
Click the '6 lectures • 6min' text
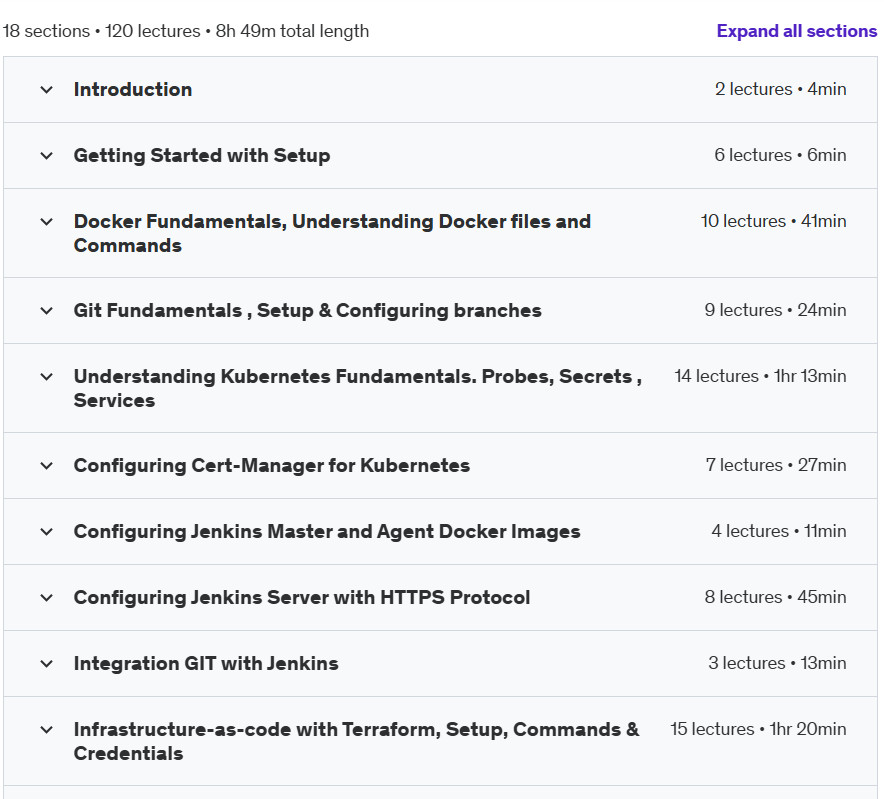pos(780,155)
